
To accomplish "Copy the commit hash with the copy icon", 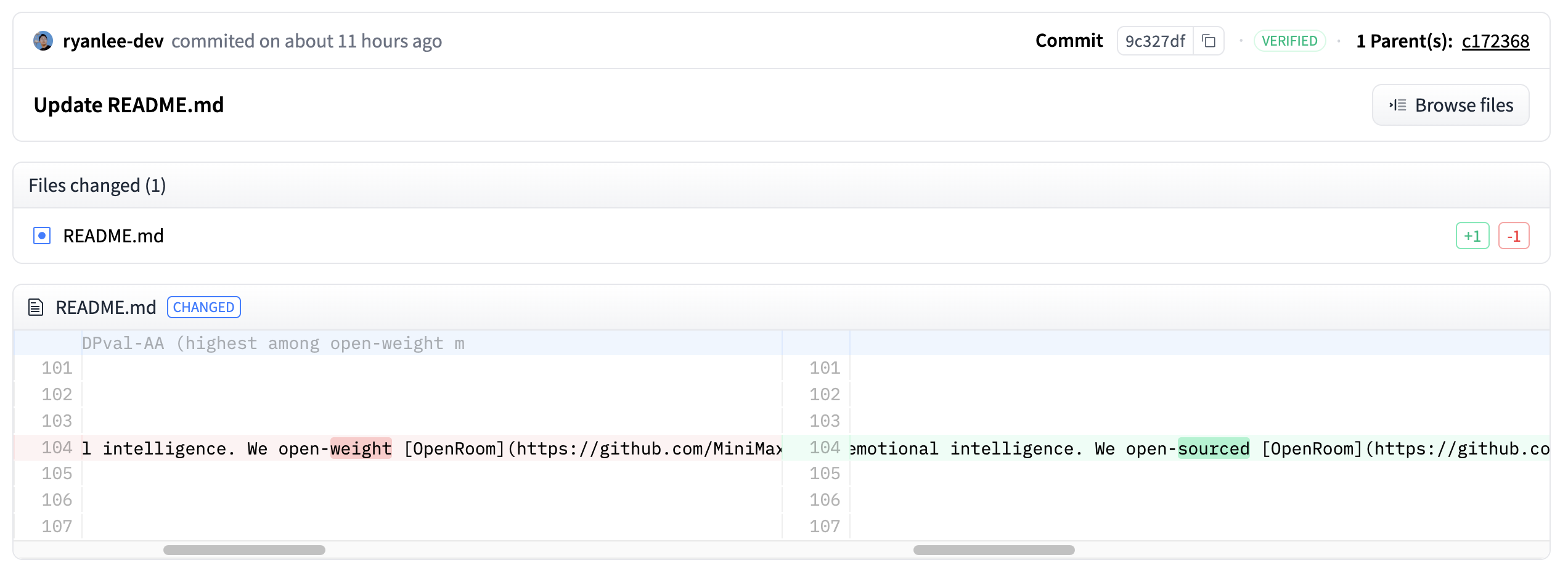I will coord(1209,41).
